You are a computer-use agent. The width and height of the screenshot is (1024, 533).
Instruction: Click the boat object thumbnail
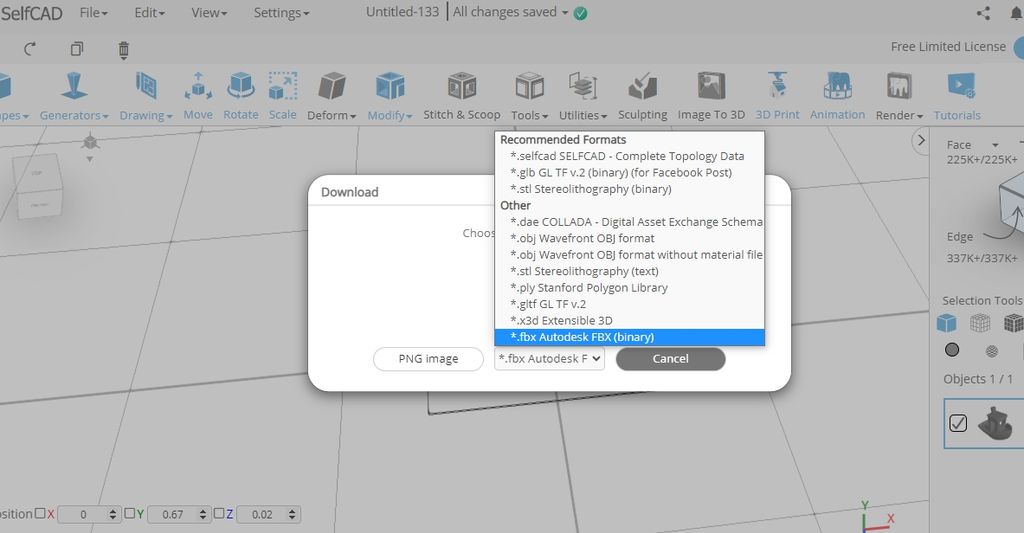pyautogui.click(x=995, y=423)
